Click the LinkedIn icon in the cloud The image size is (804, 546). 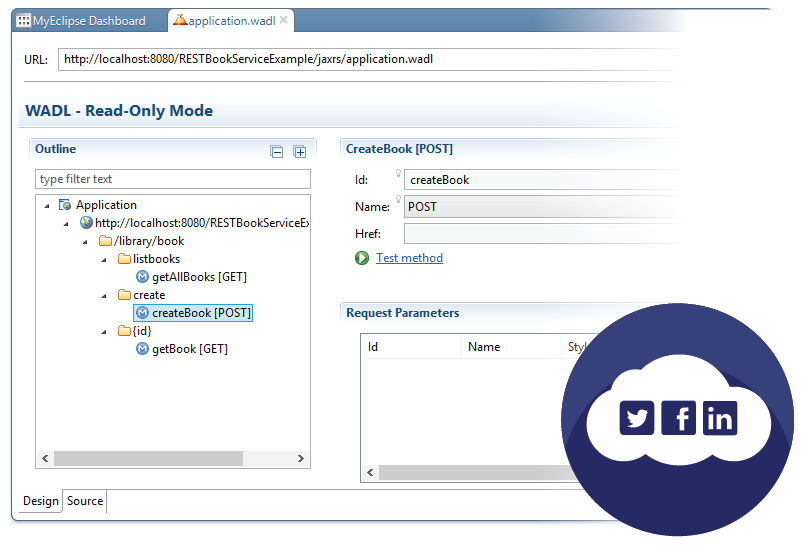point(720,418)
